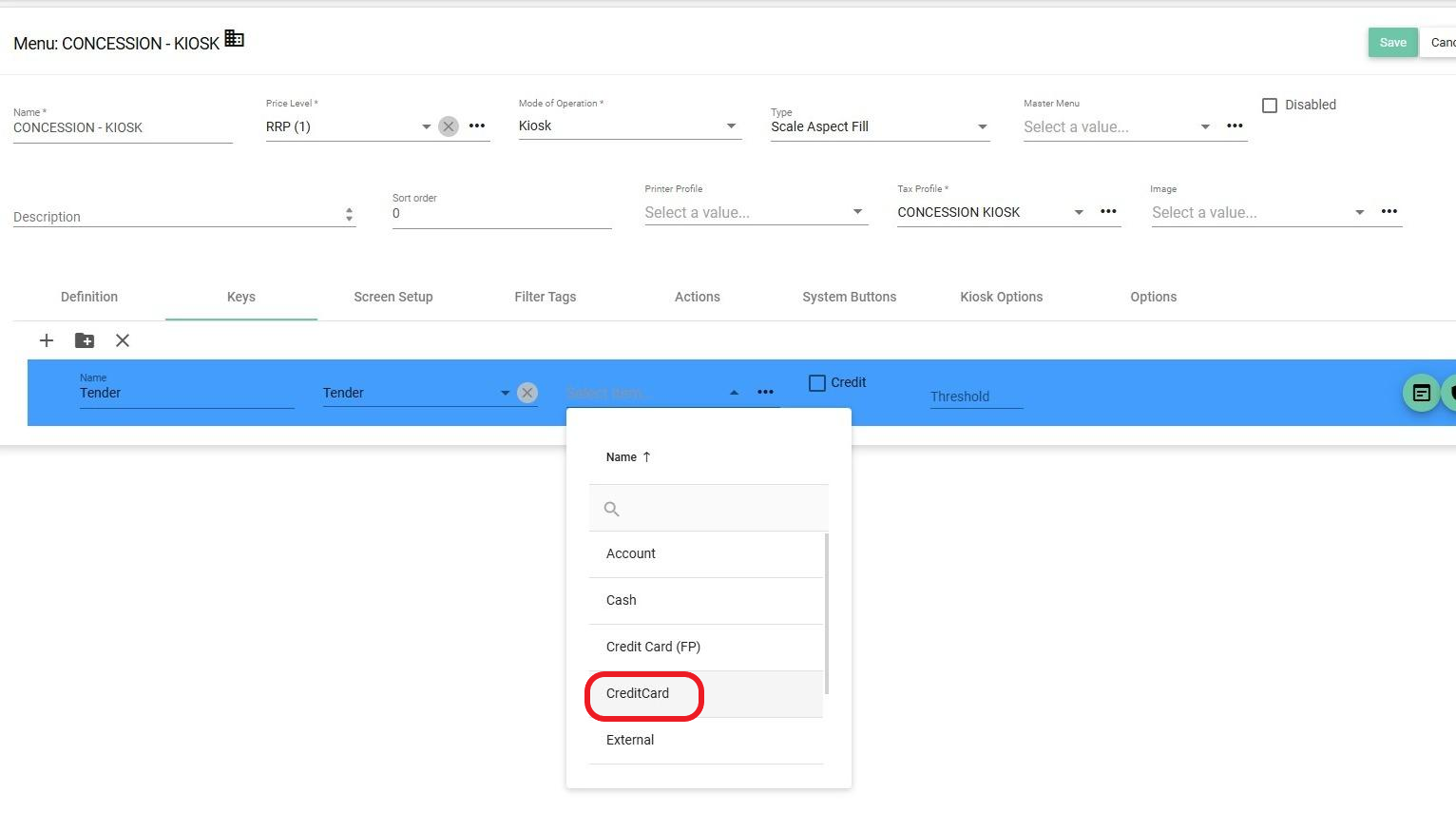Click the delete X icon under Keys

123,340
